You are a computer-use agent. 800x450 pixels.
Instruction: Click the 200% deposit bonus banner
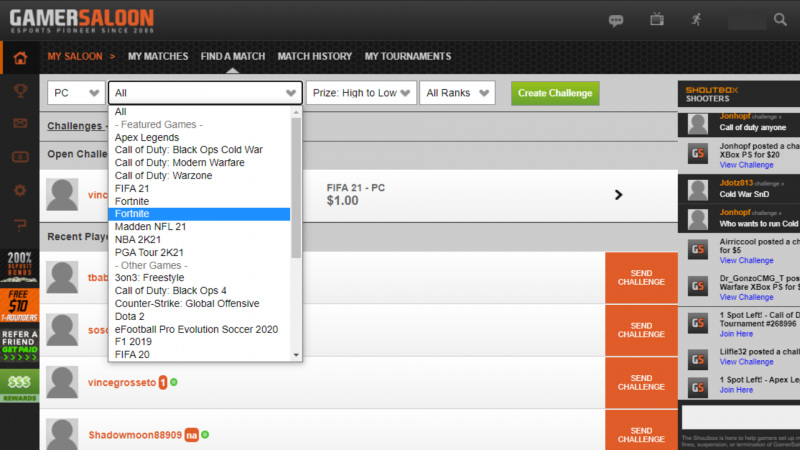tap(19, 267)
